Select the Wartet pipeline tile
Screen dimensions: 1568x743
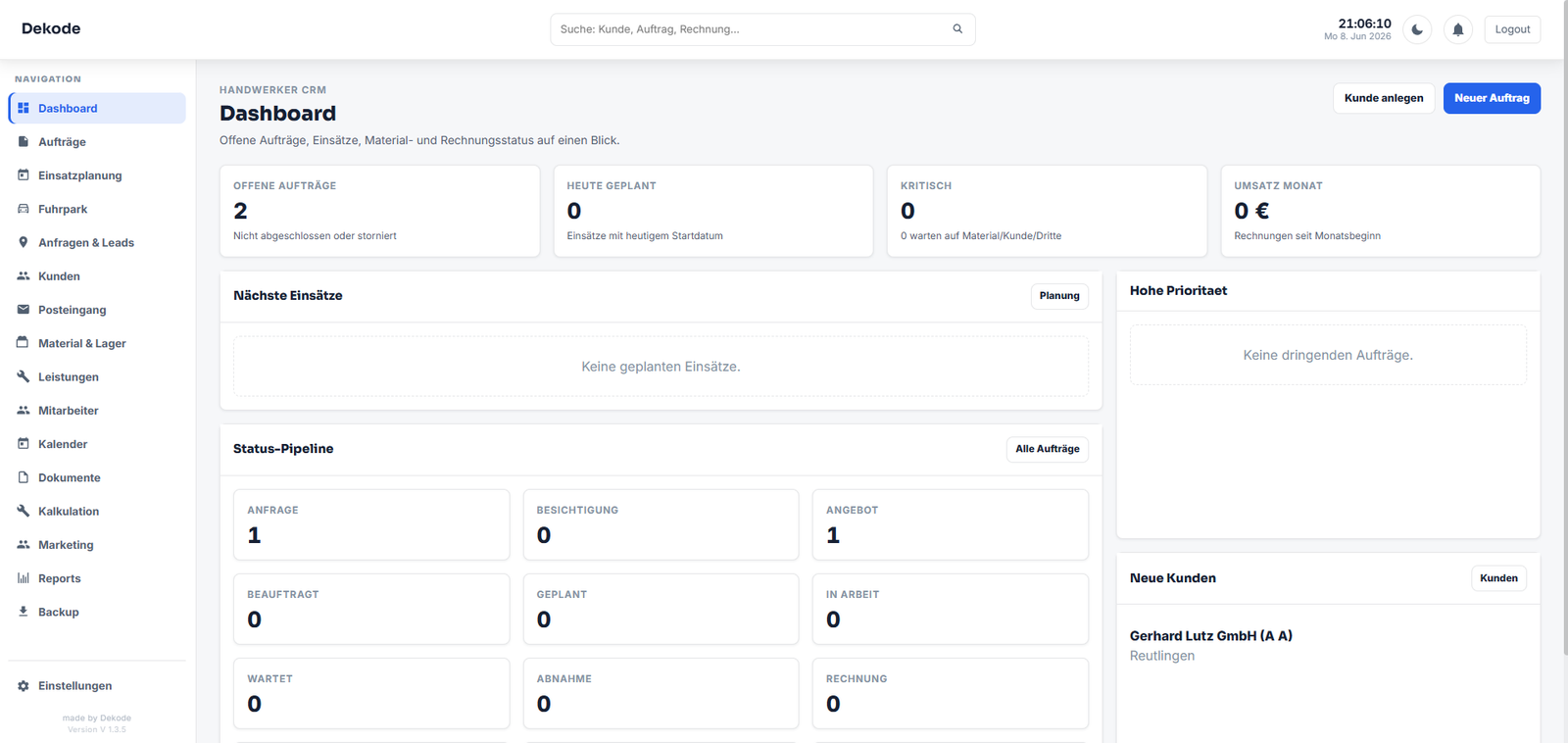click(x=371, y=693)
